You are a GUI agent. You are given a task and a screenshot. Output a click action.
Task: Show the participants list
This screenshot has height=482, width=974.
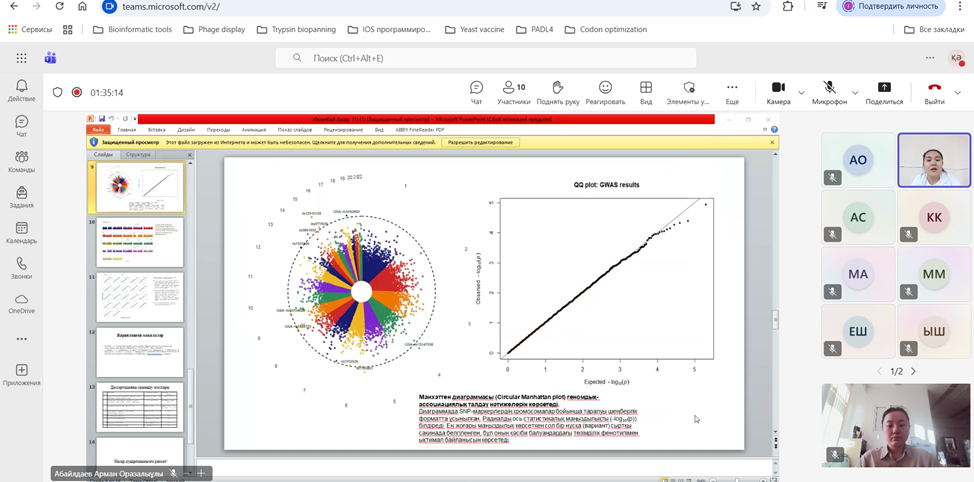(514, 92)
